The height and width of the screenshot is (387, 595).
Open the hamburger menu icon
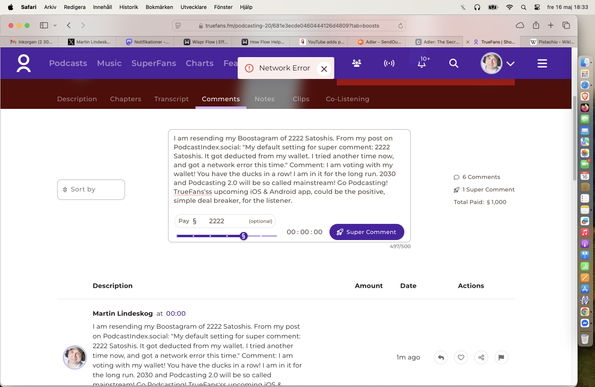[542, 63]
